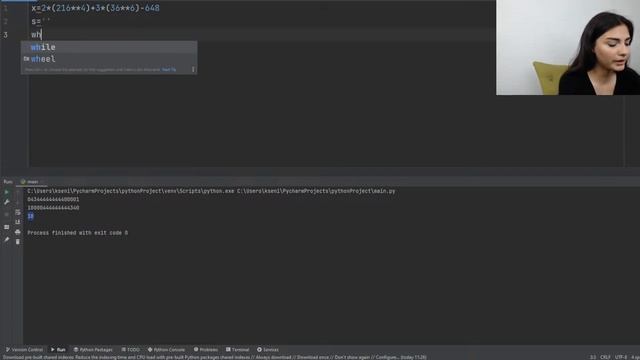Click highlighted output value in console
This screenshot has width=640, height=360.
[31, 216]
